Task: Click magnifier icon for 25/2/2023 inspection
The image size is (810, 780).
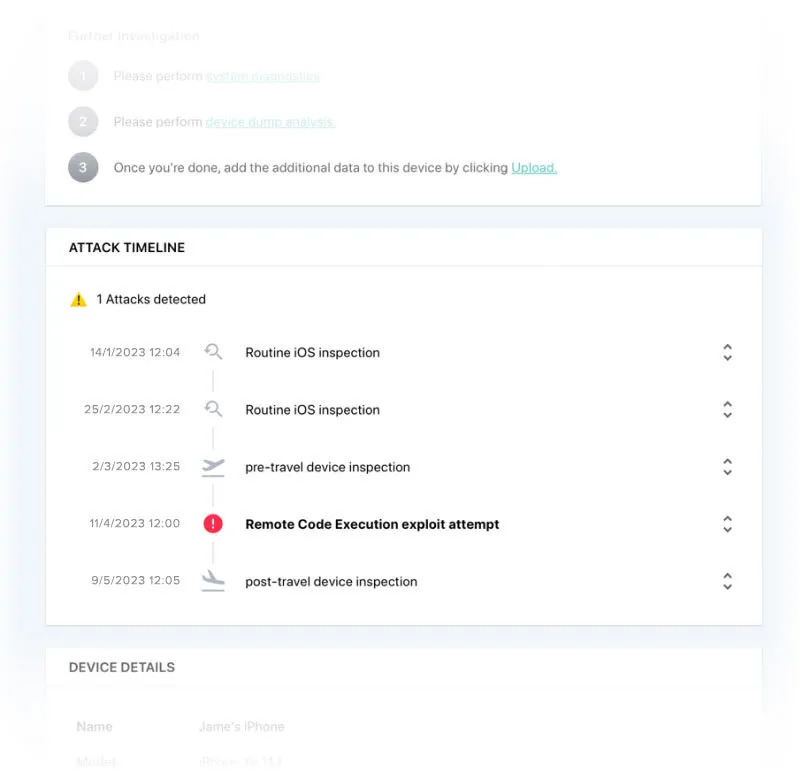Action: coord(213,409)
